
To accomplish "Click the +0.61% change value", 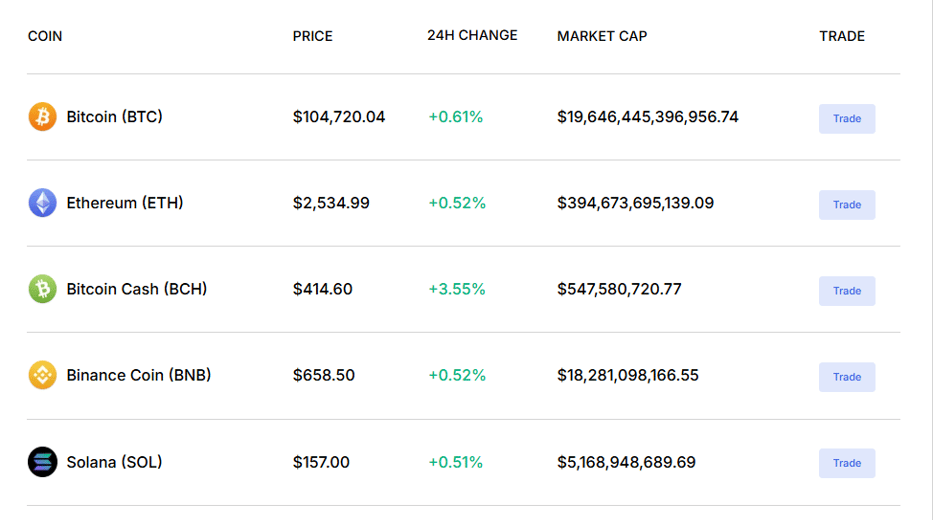I will [x=455, y=117].
